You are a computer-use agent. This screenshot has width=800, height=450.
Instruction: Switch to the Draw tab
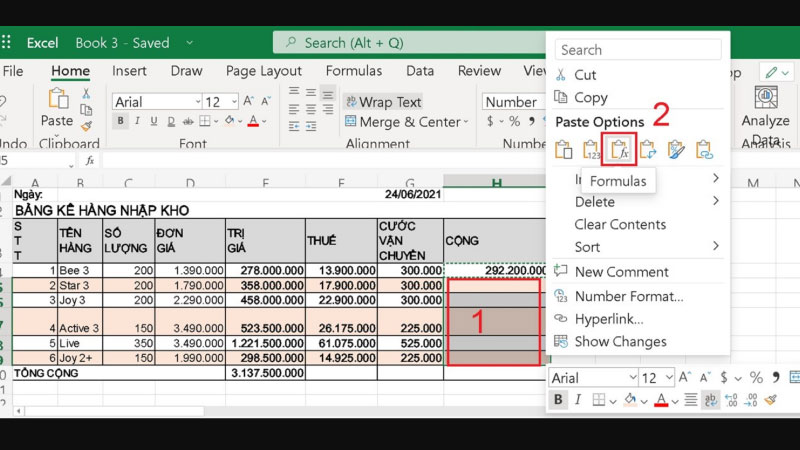pos(186,71)
